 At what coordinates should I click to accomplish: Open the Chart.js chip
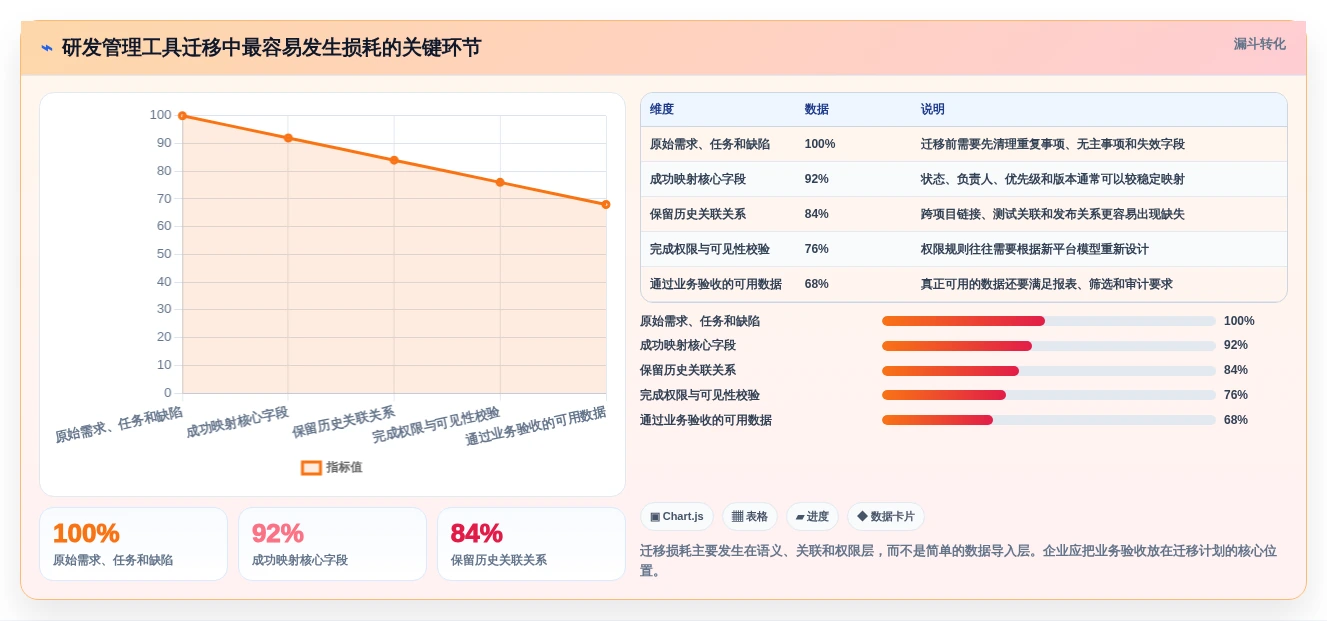tap(677, 517)
